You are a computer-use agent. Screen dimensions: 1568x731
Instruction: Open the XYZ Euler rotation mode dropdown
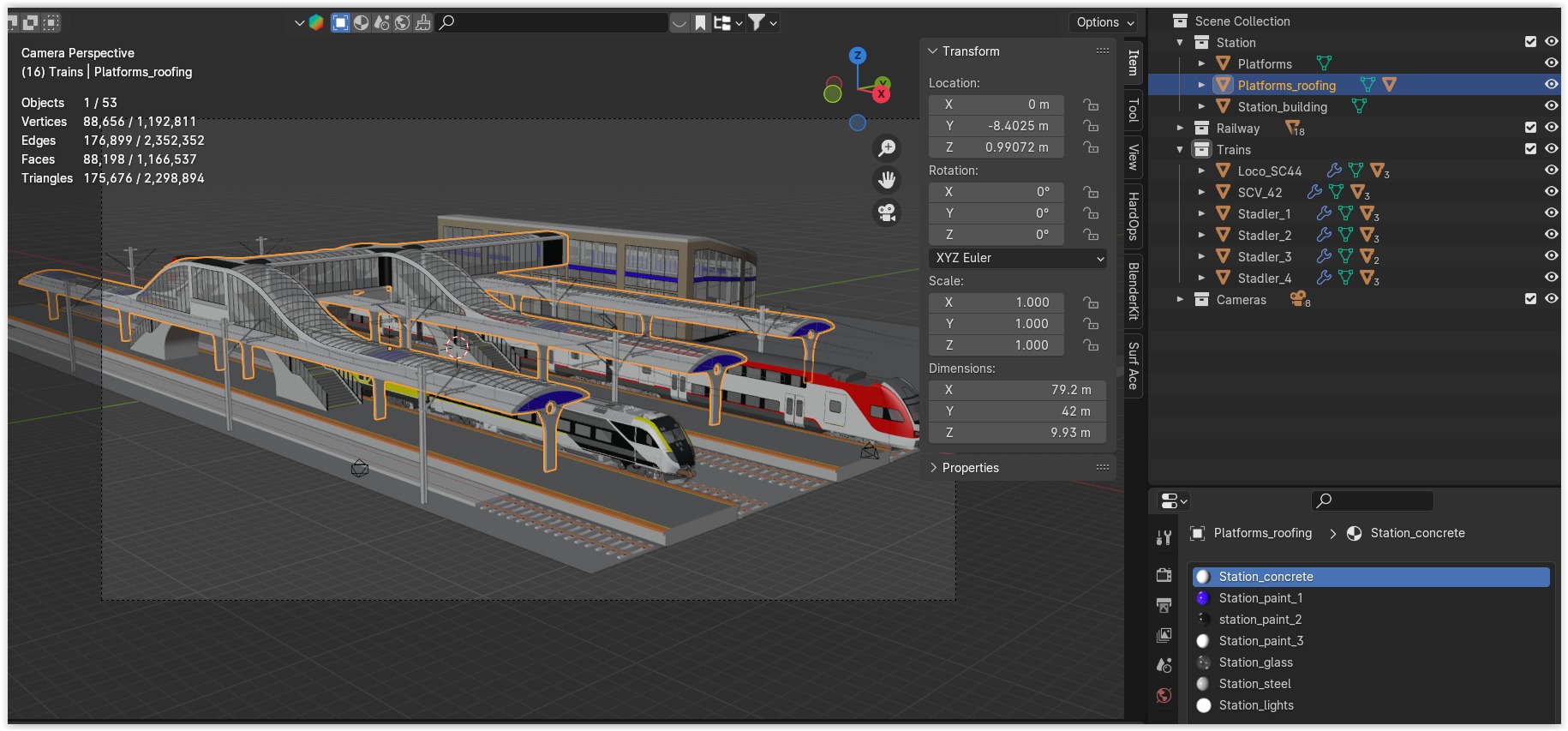tap(1018, 258)
